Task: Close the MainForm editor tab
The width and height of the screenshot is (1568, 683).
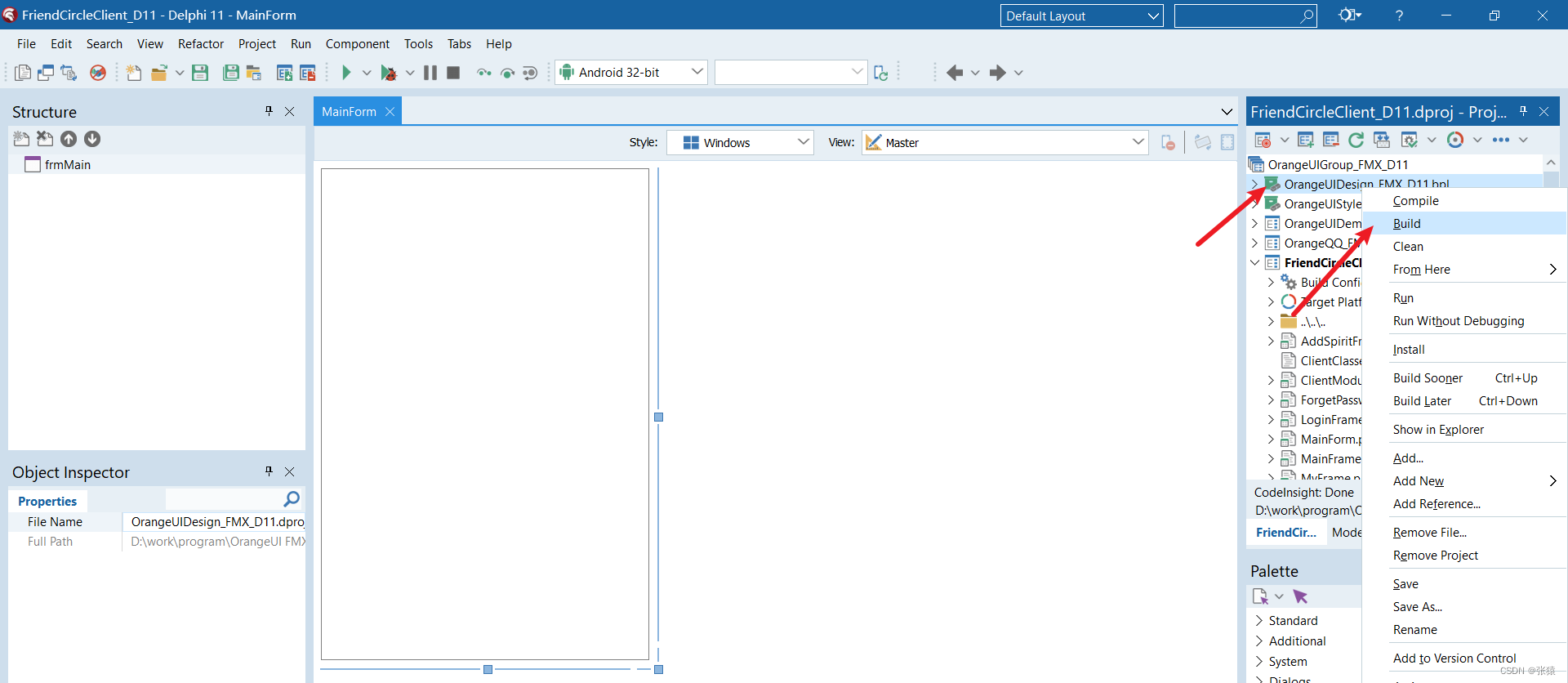Action: coord(390,112)
